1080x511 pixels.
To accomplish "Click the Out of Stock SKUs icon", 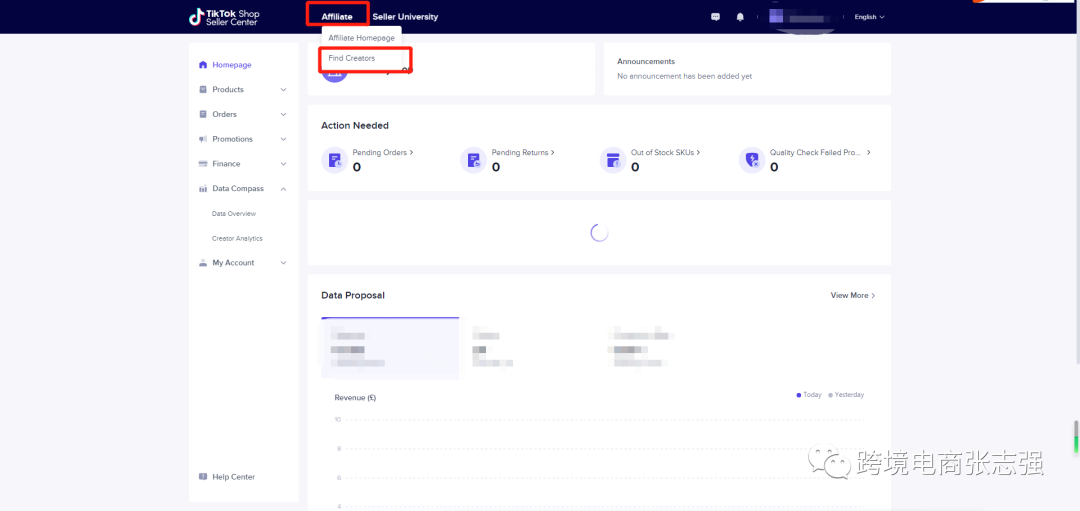I will coord(612,160).
